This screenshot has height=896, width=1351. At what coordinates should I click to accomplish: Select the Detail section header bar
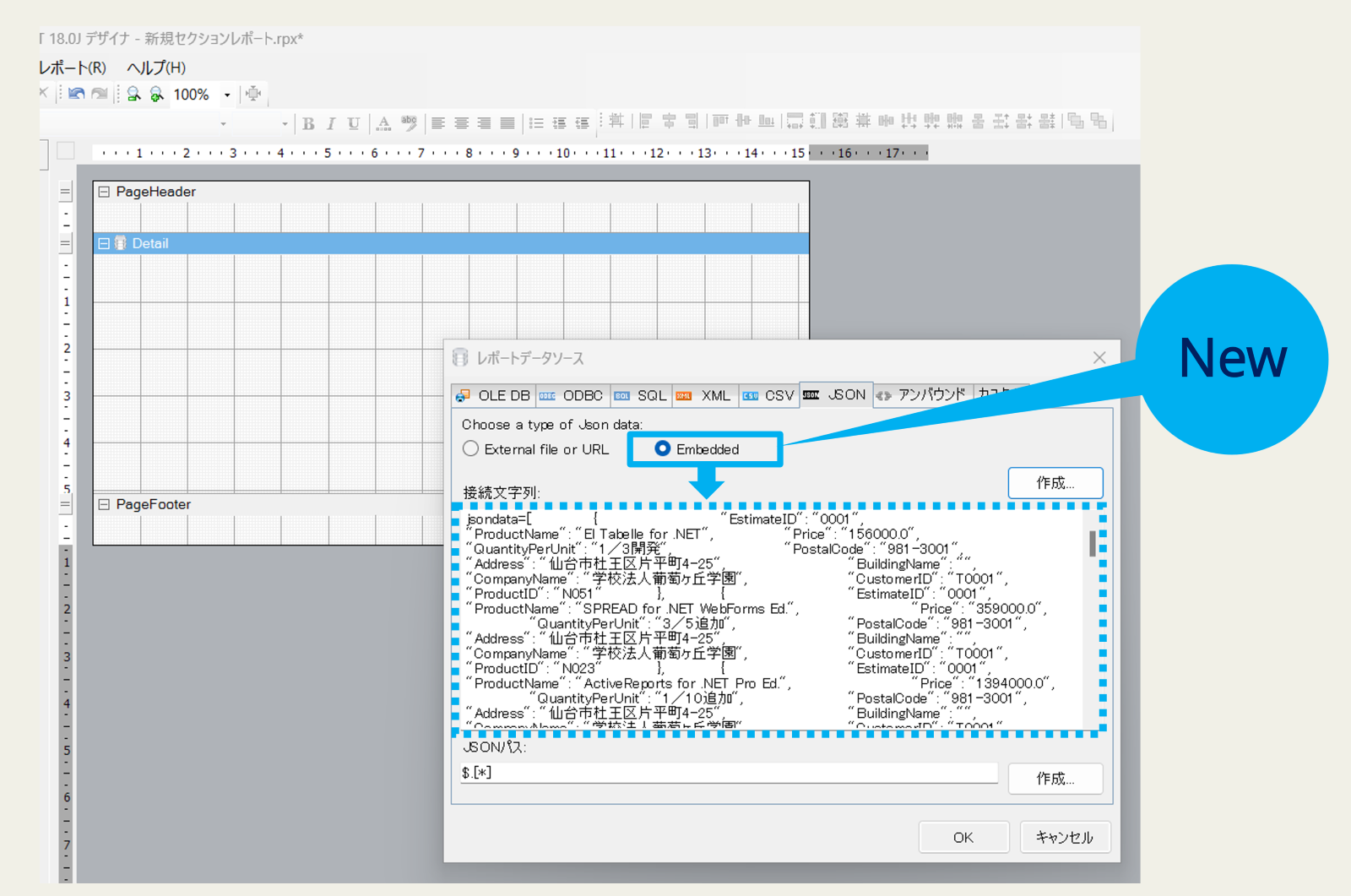pyautogui.click(x=451, y=243)
